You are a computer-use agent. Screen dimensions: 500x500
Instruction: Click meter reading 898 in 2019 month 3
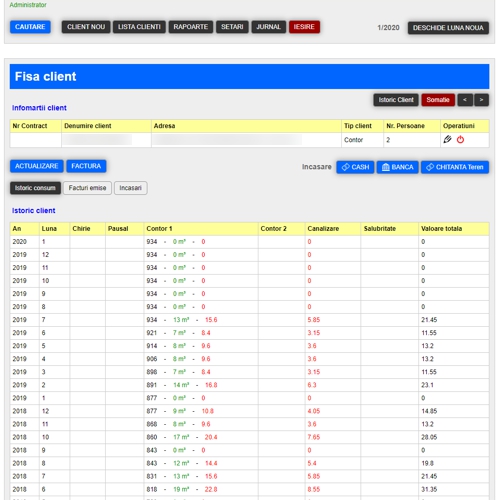pos(152,372)
